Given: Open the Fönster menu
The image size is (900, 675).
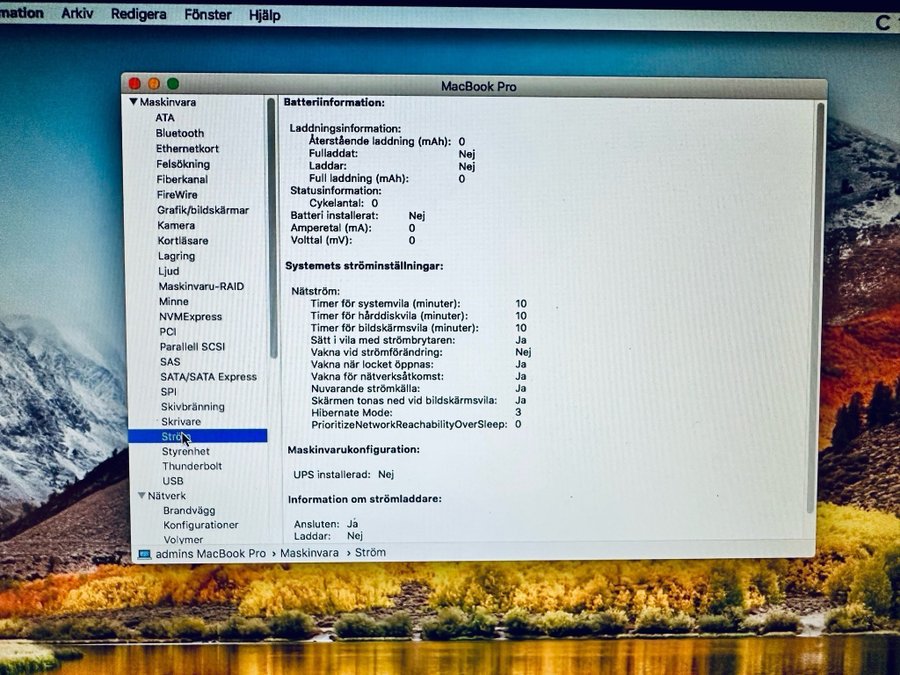Looking at the screenshot, I should (207, 15).
